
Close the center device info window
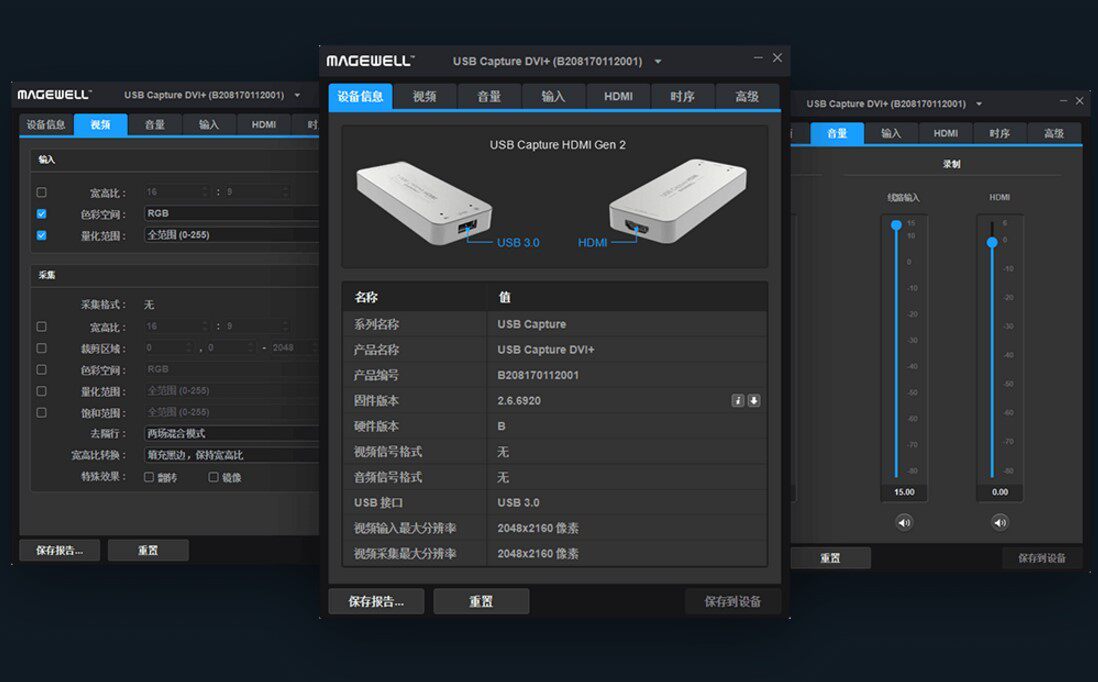777,57
